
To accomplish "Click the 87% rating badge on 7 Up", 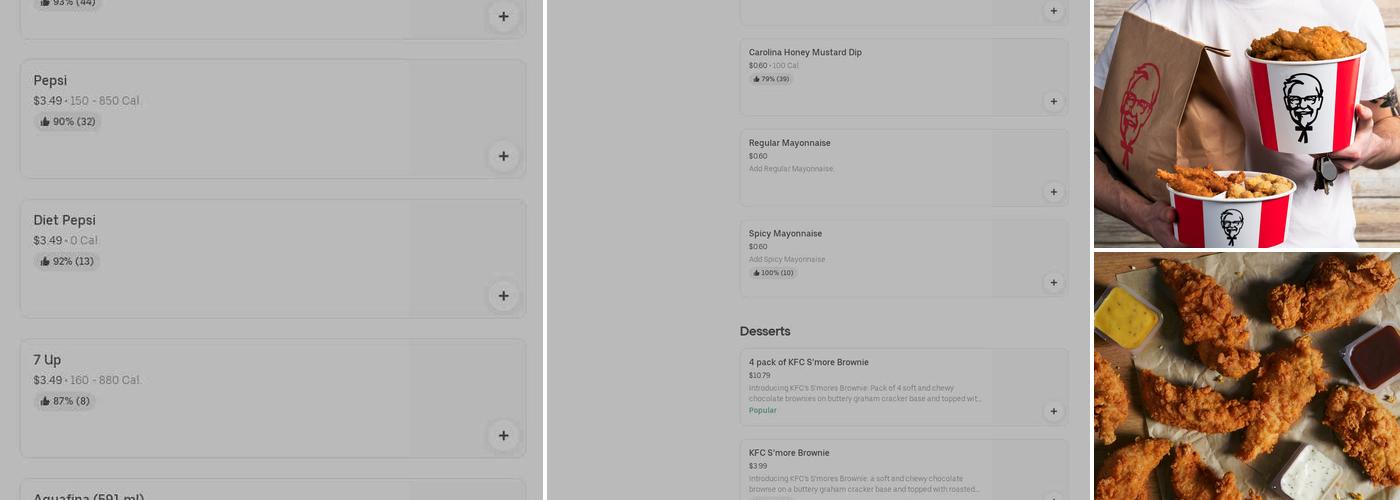I will point(65,402).
